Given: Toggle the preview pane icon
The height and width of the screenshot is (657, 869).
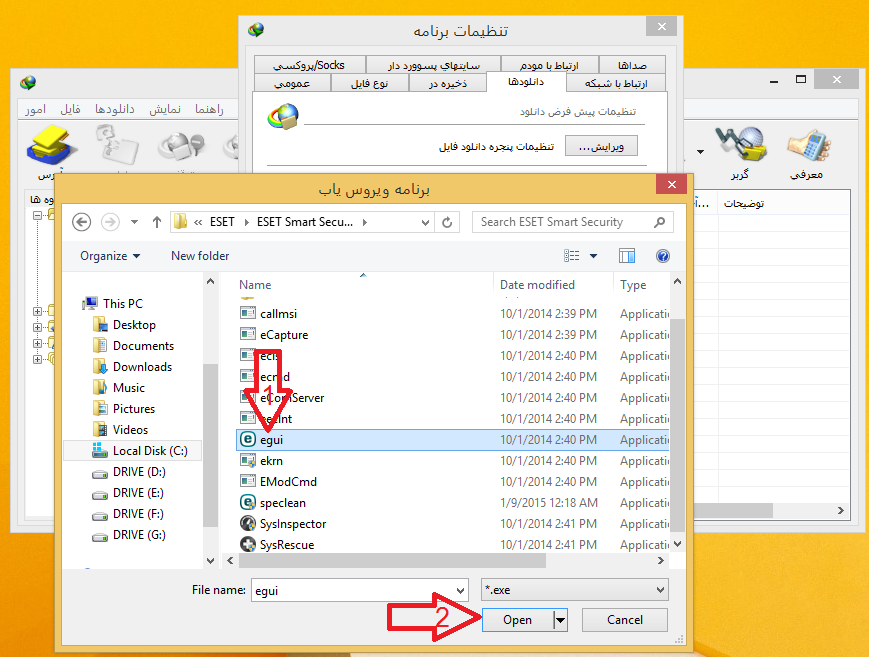Looking at the screenshot, I should [x=627, y=256].
